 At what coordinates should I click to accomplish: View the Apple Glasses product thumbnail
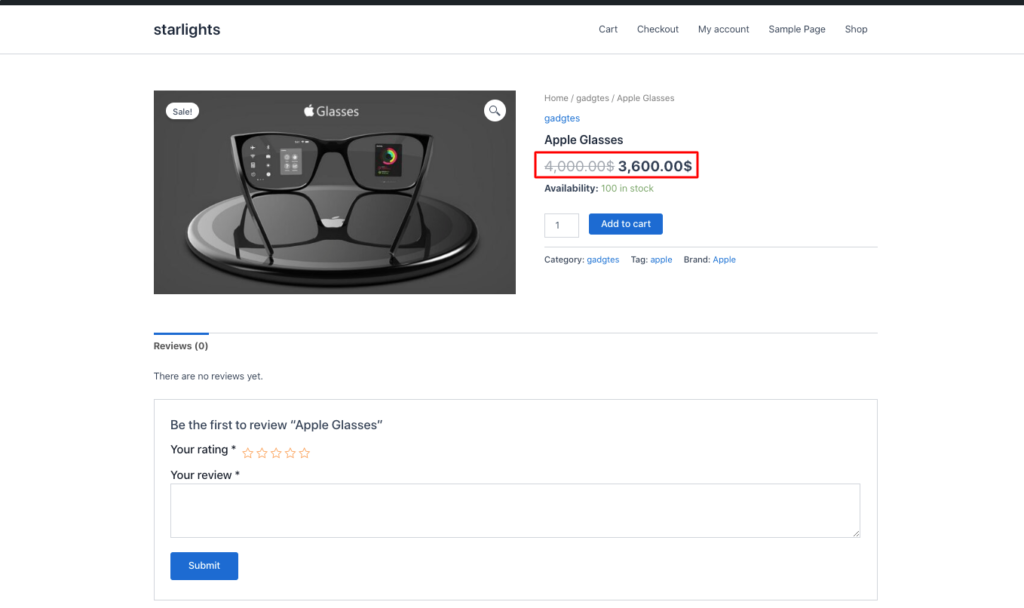coord(334,192)
